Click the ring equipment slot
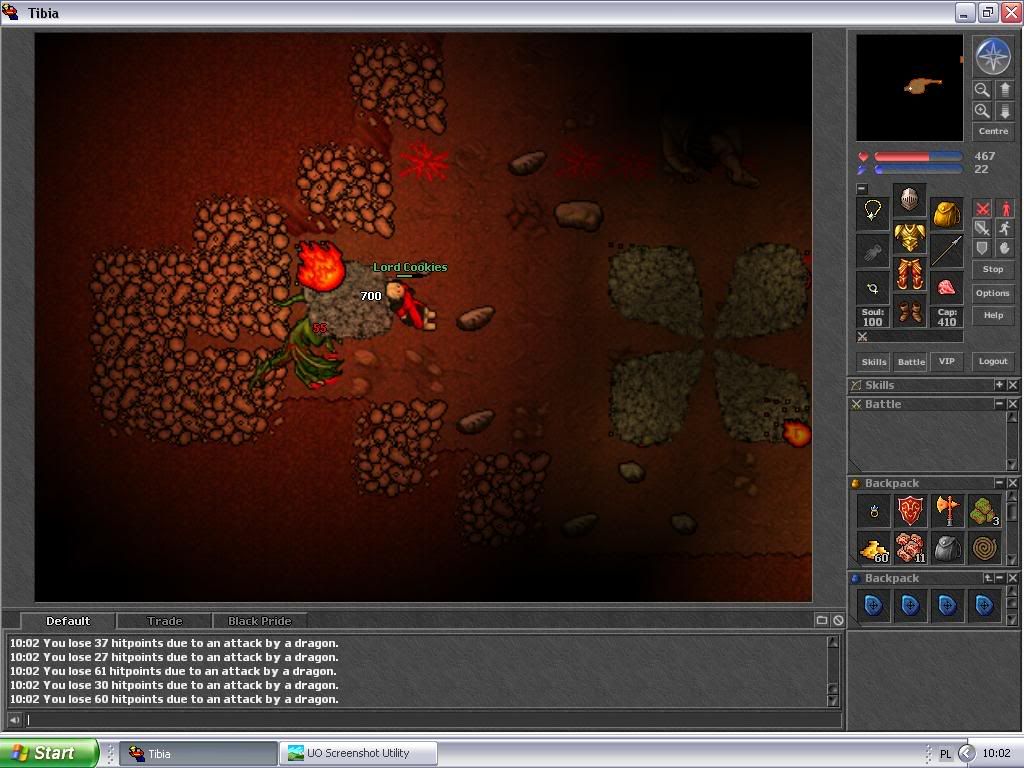This screenshot has width=1024, height=768. pos(872,288)
